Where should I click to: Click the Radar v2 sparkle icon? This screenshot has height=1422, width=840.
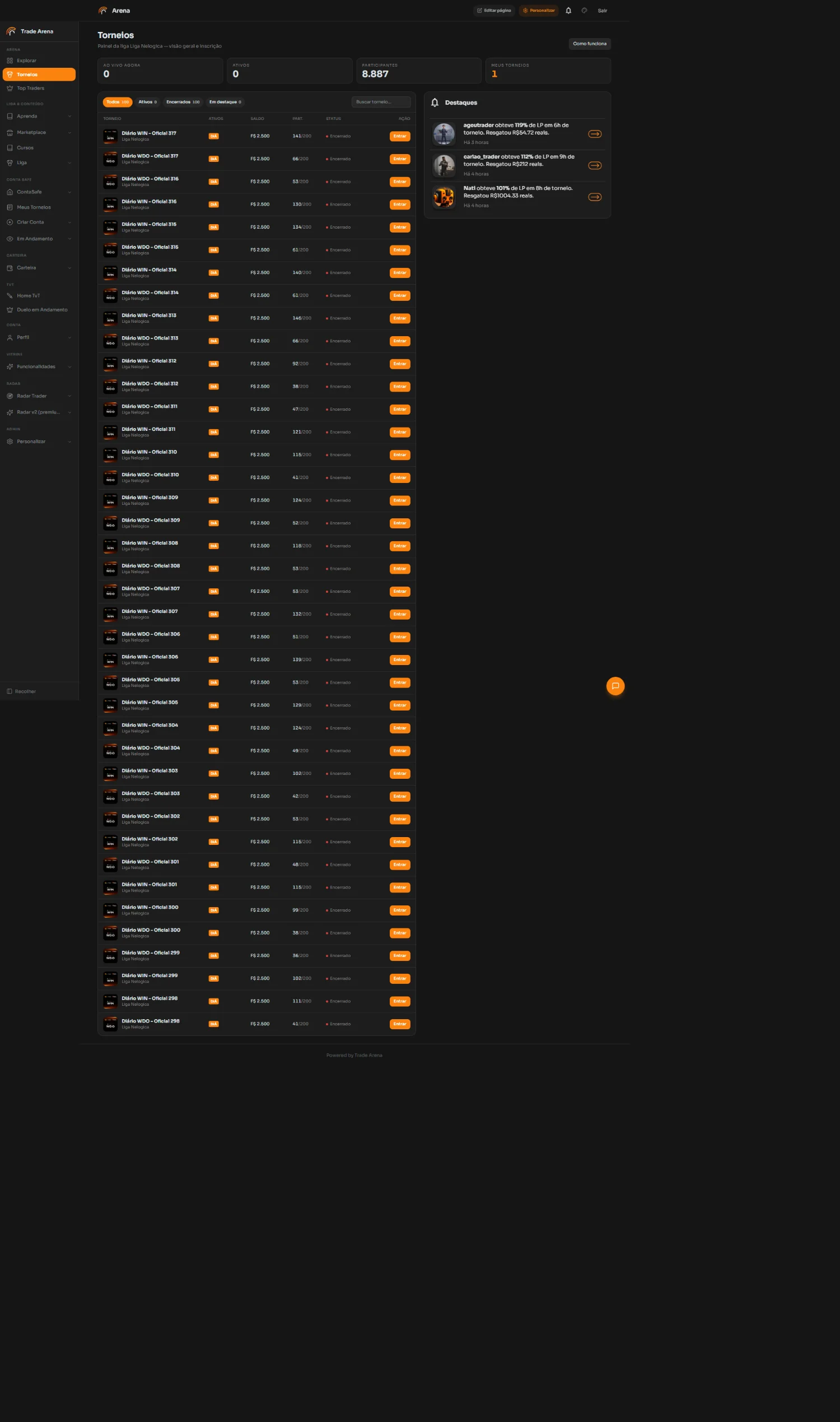(10, 412)
